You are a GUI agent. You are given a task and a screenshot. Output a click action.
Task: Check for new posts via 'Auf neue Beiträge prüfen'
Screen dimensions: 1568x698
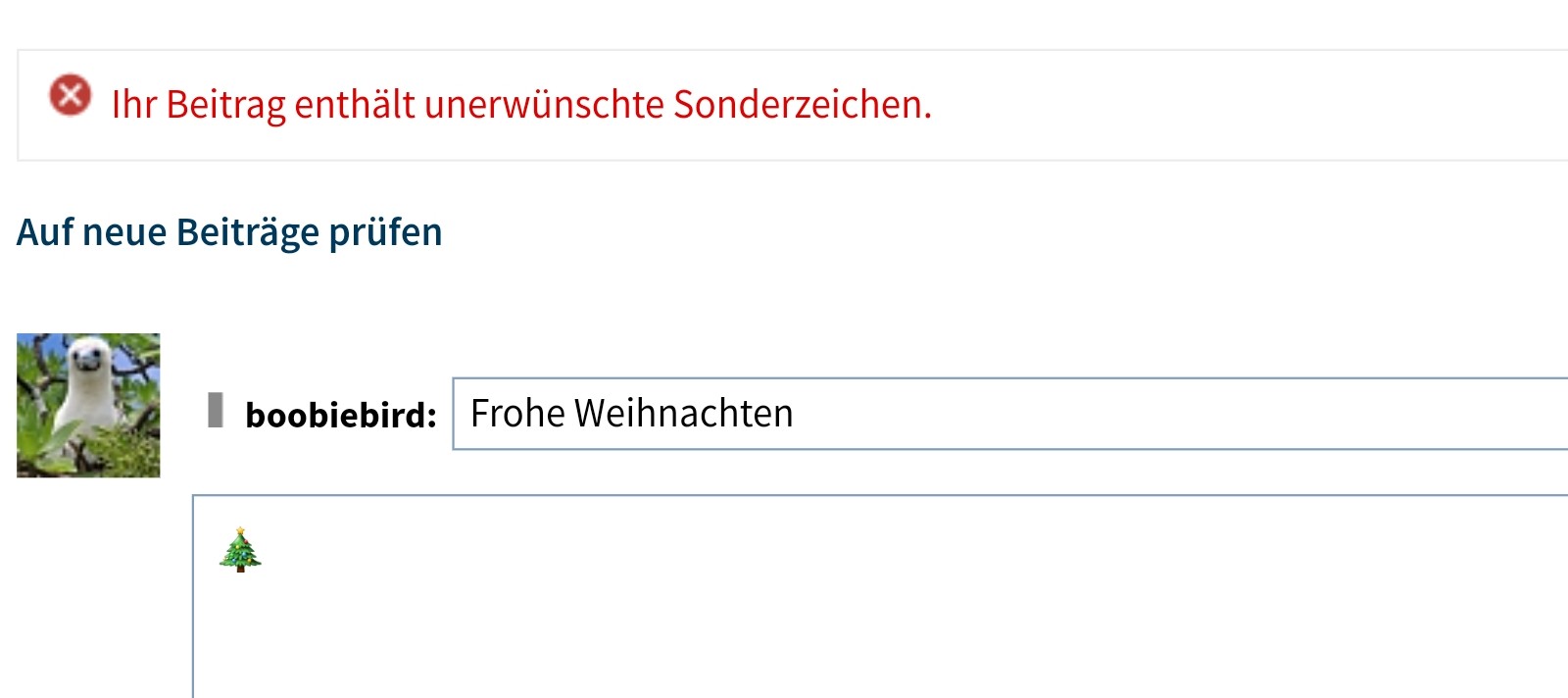coord(229,232)
